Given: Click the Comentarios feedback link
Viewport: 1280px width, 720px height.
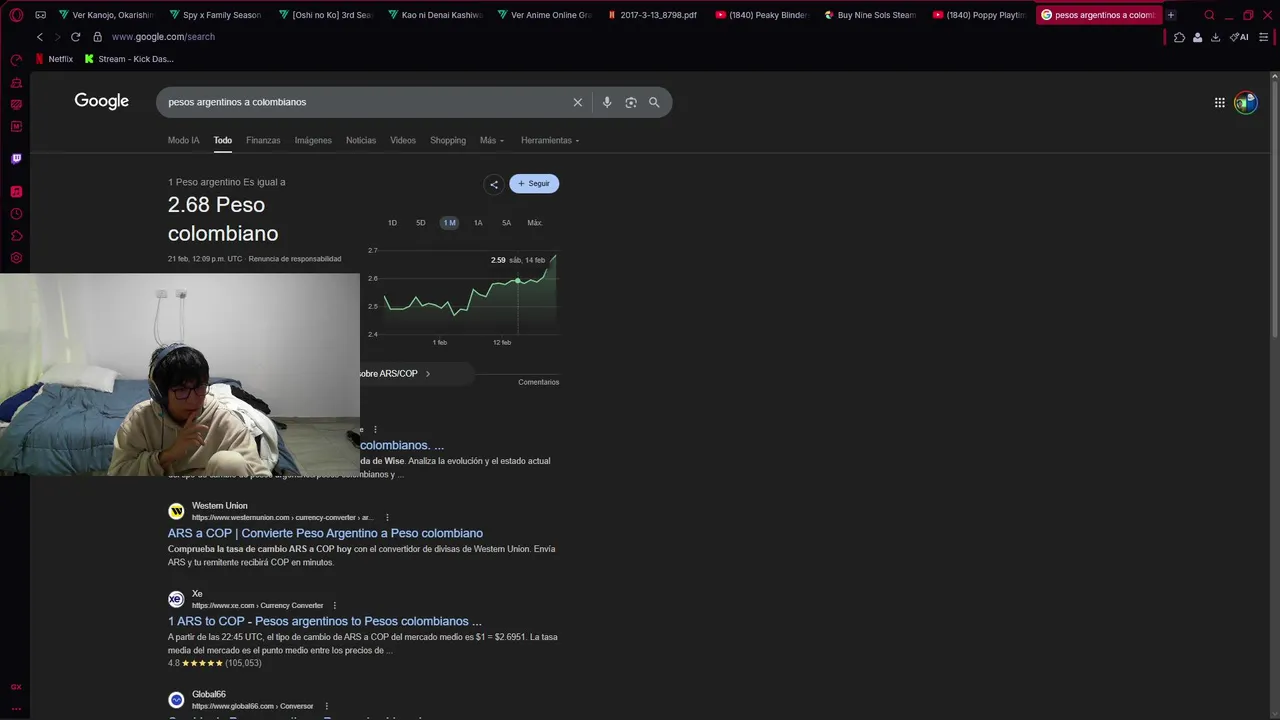Looking at the screenshot, I should 539,382.
